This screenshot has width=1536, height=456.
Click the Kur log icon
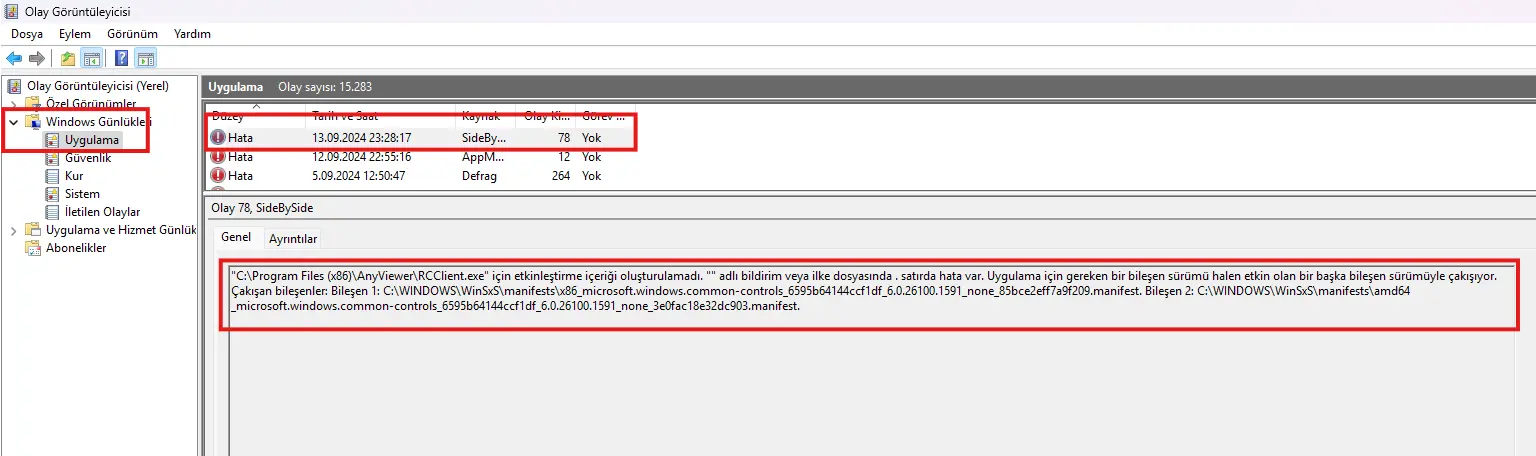(53, 176)
